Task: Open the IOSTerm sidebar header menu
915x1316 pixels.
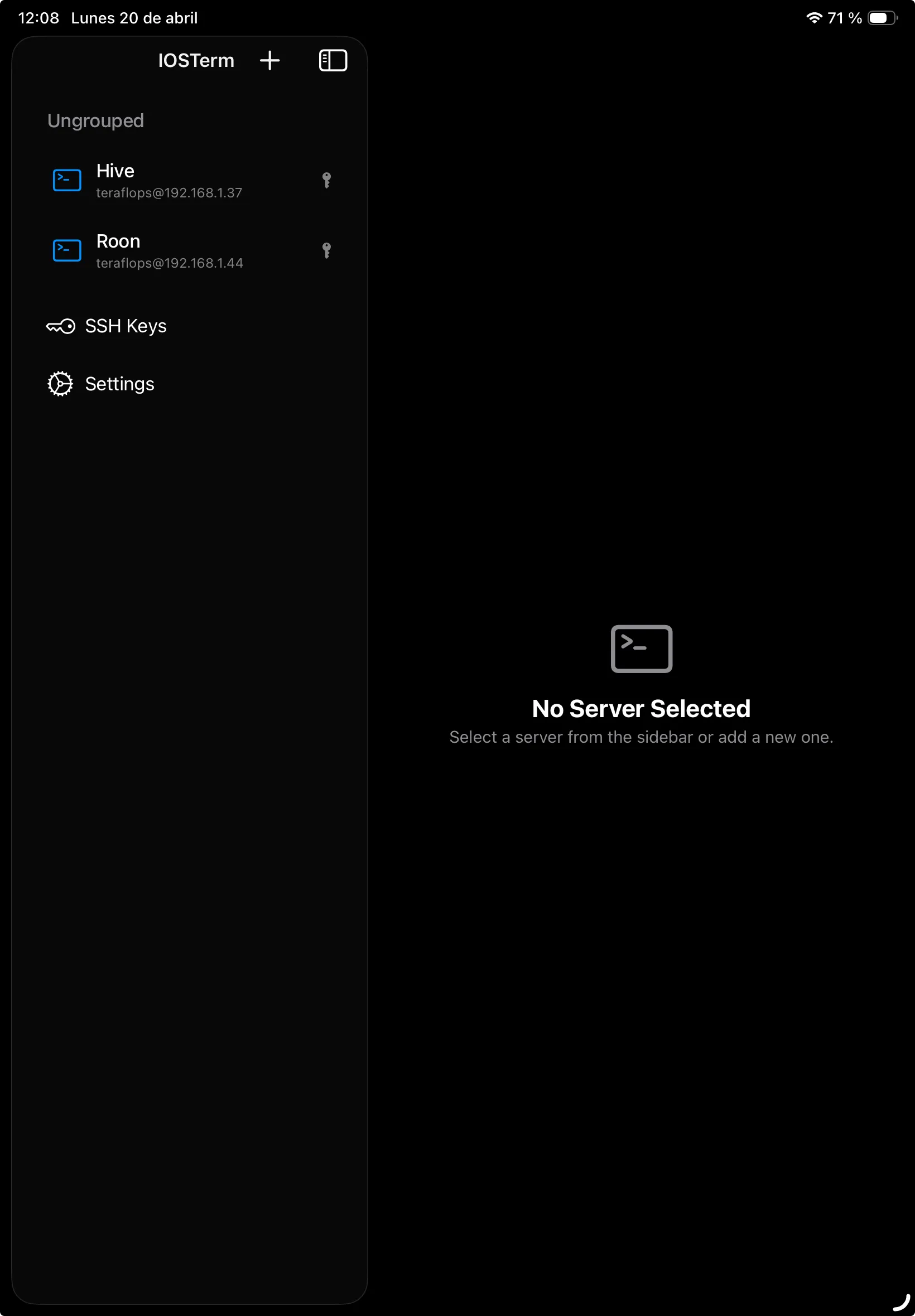Action: [196, 60]
